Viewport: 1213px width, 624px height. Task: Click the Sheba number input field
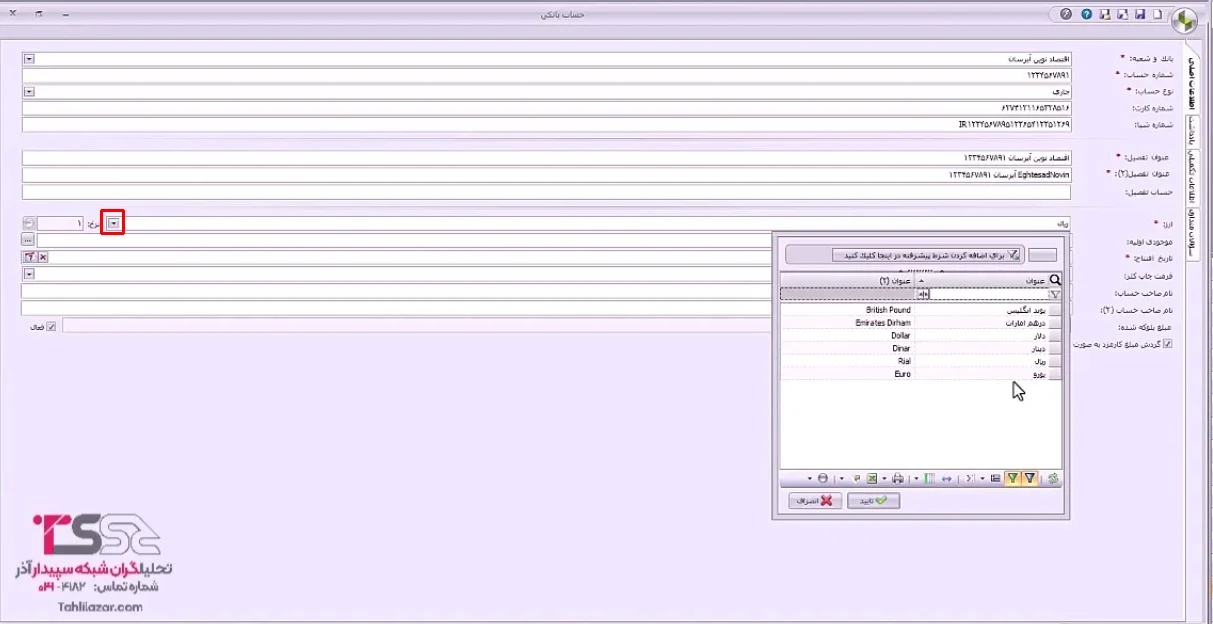point(546,124)
